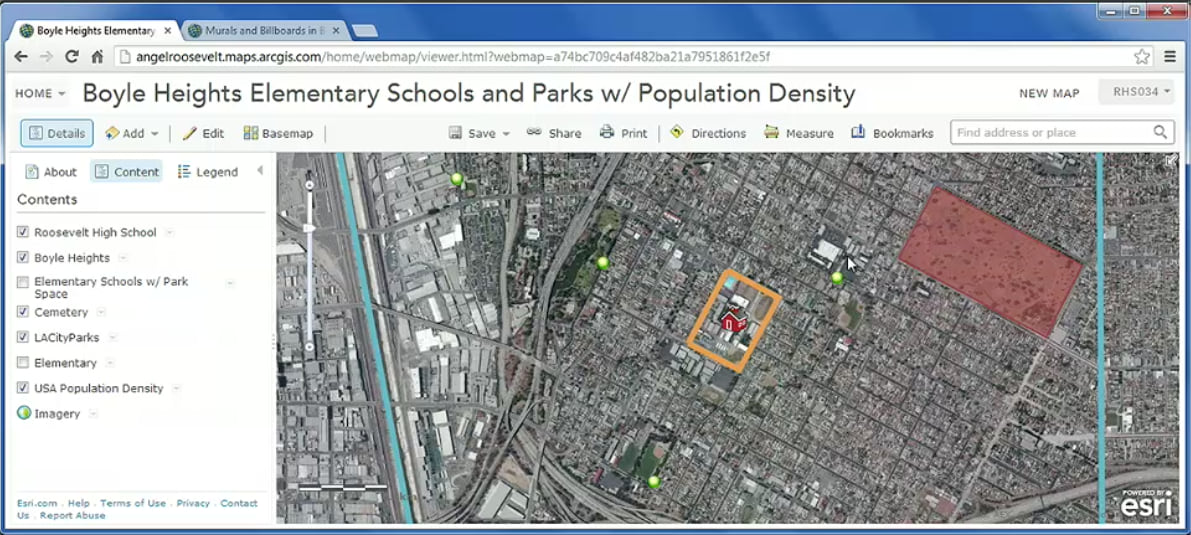Screen dimensions: 1191x535
Task: Uncheck the USA Population Density layer
Action: coord(23,388)
